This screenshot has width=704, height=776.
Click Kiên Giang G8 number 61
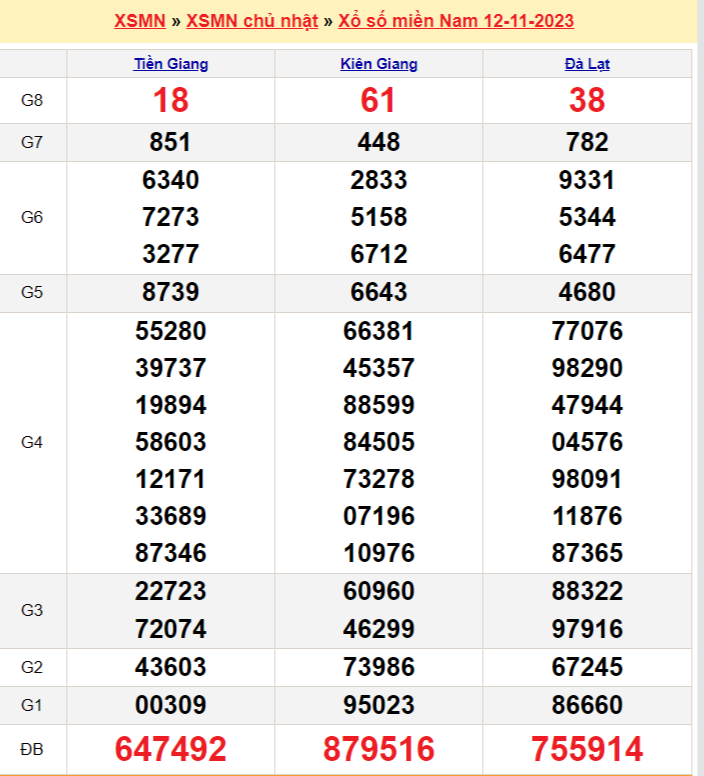tap(379, 100)
